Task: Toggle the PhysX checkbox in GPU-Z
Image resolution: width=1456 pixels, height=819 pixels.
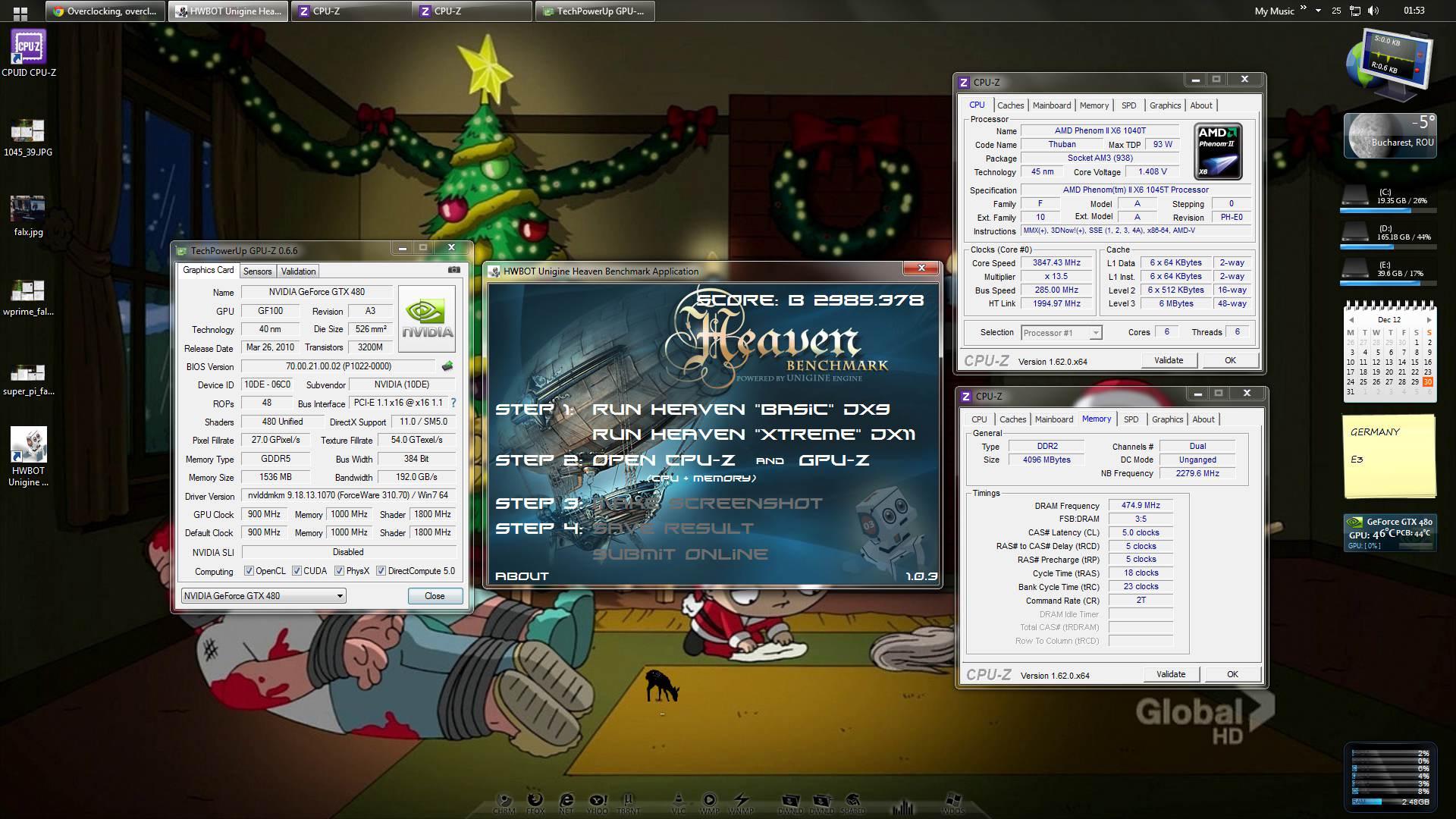Action: [x=339, y=571]
